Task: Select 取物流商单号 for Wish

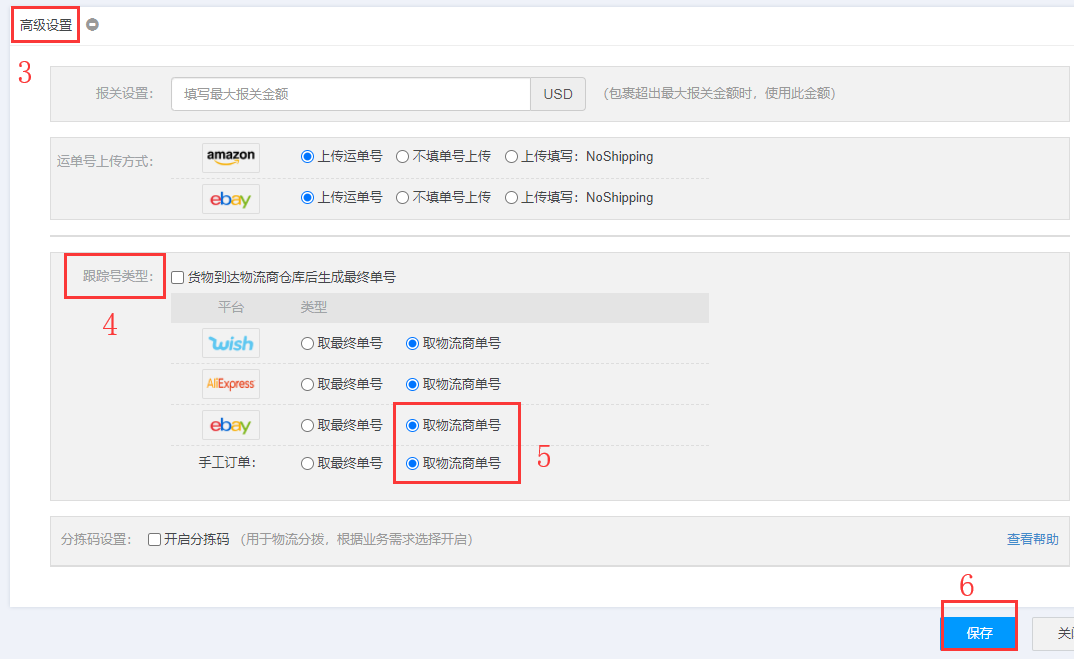Action: click(412, 344)
